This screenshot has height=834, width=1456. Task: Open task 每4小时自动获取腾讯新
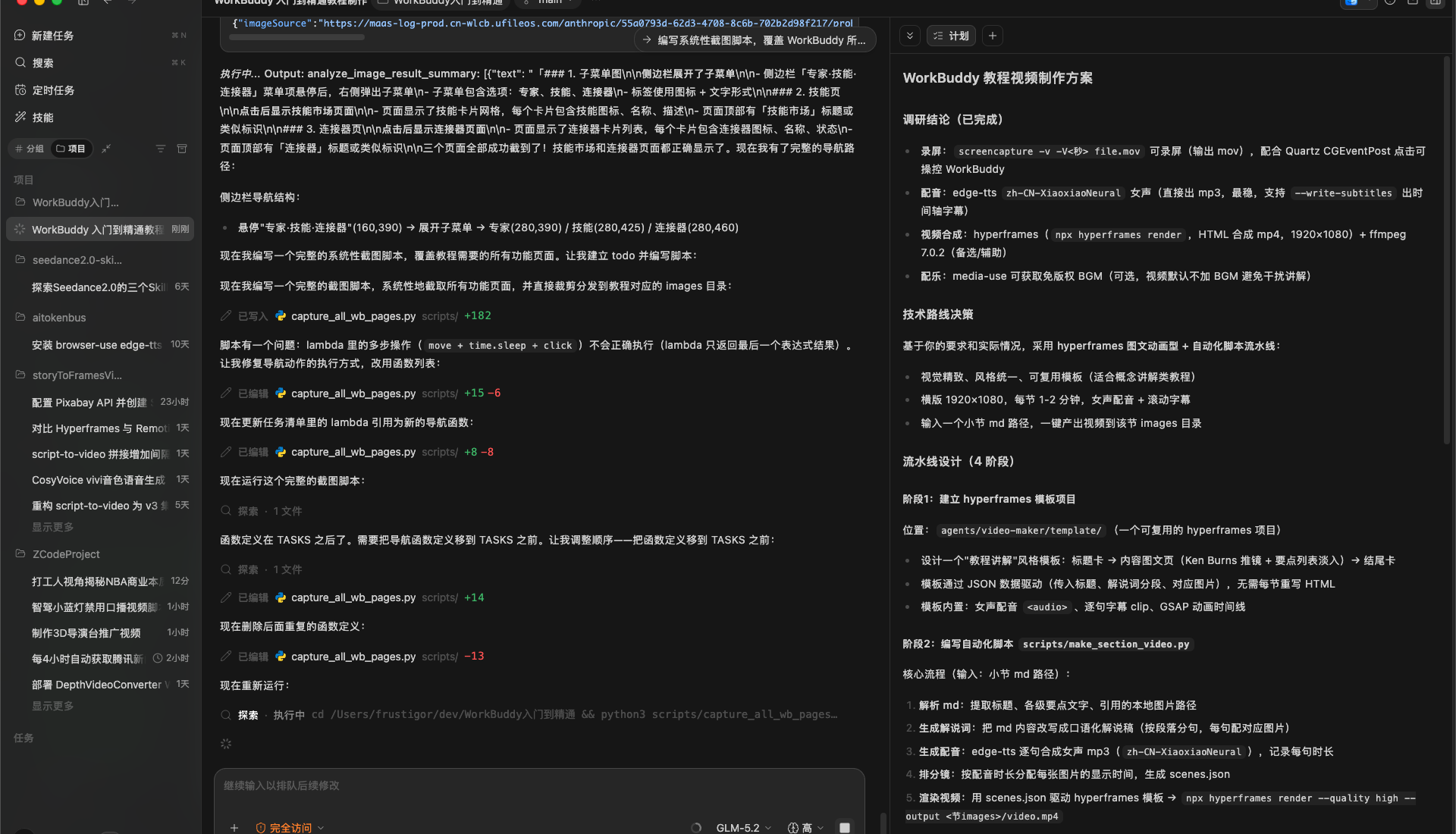pyautogui.click(x=100, y=659)
